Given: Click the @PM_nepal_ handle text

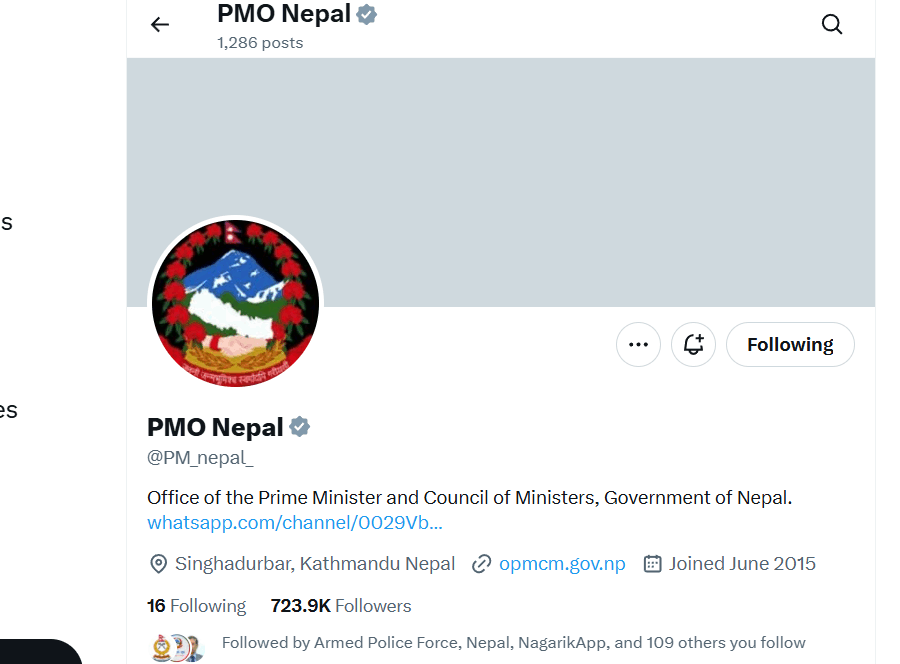Looking at the screenshot, I should pos(200,458).
